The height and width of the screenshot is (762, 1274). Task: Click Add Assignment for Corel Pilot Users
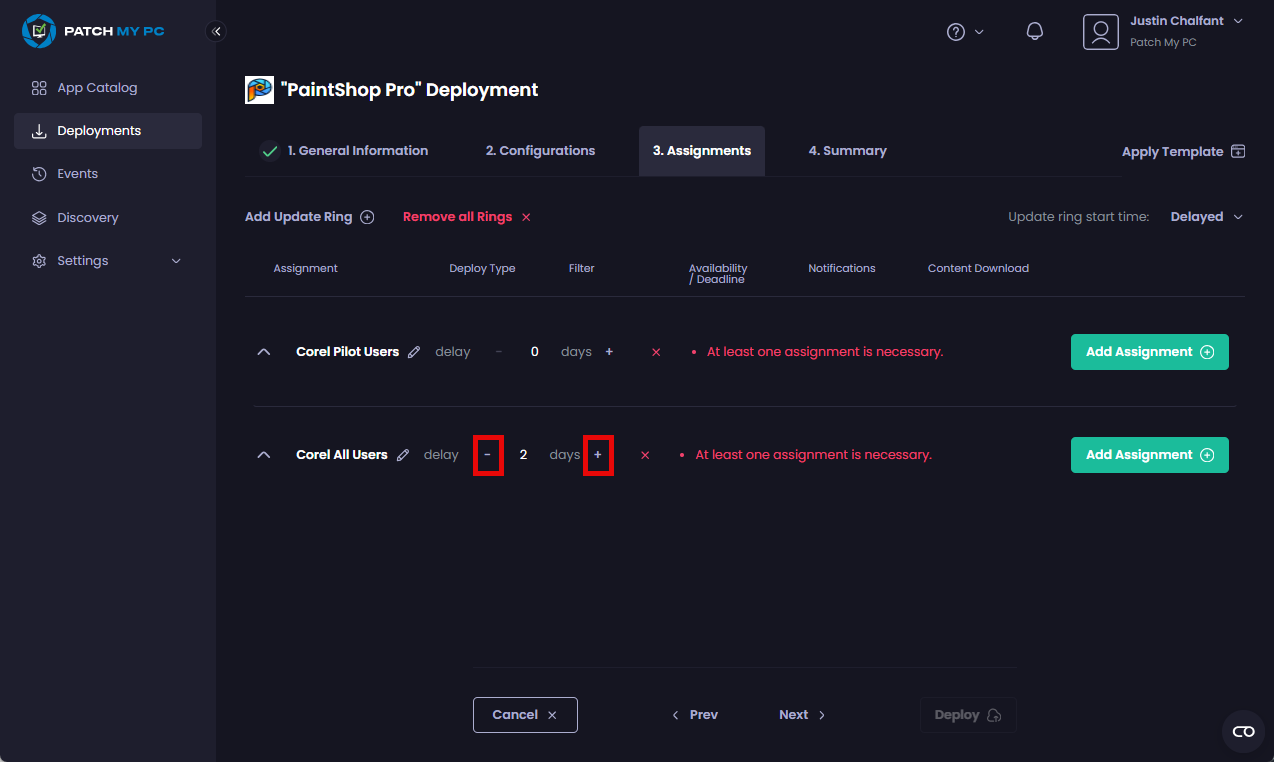click(x=1148, y=351)
